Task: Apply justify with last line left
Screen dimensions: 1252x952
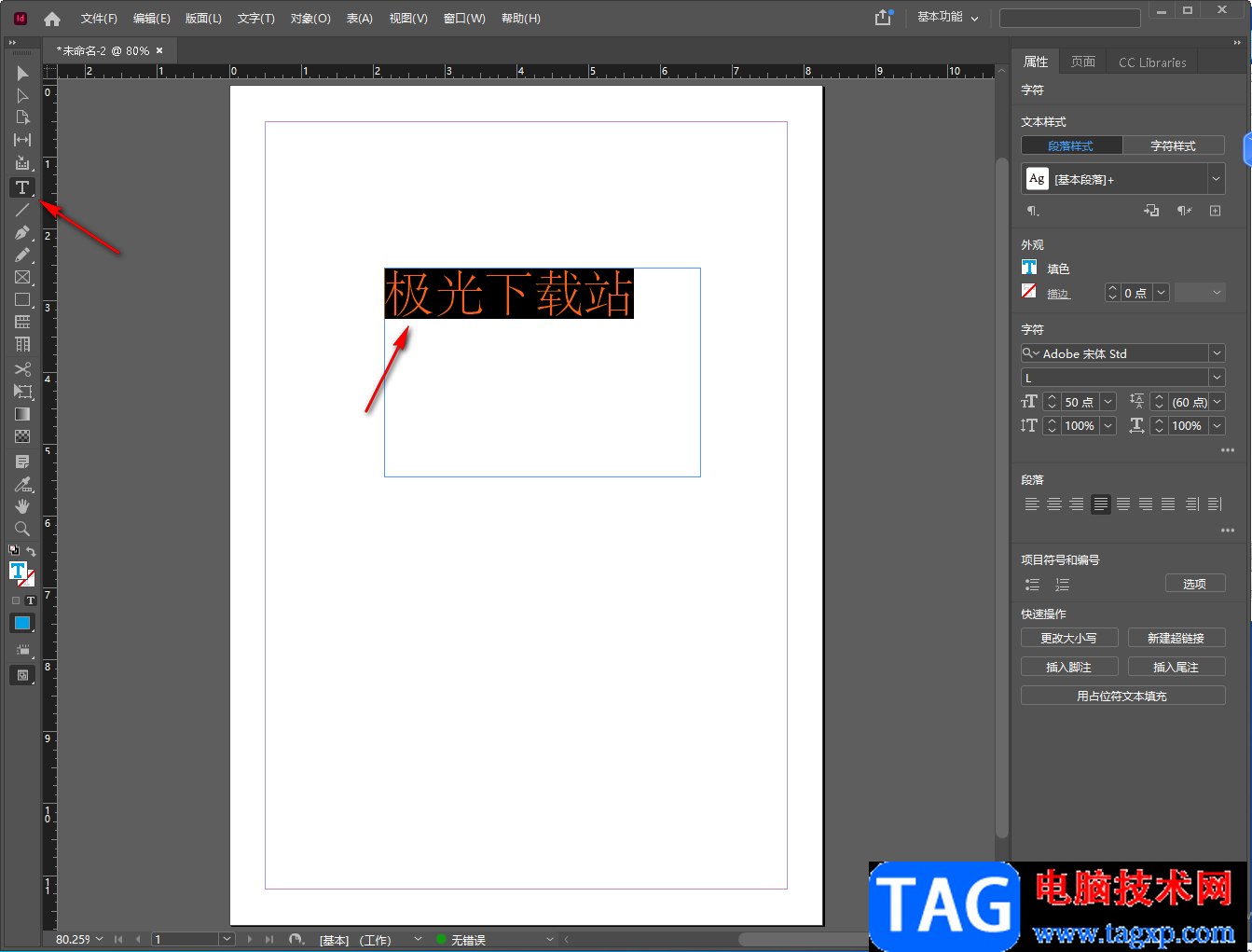Action: [1101, 504]
